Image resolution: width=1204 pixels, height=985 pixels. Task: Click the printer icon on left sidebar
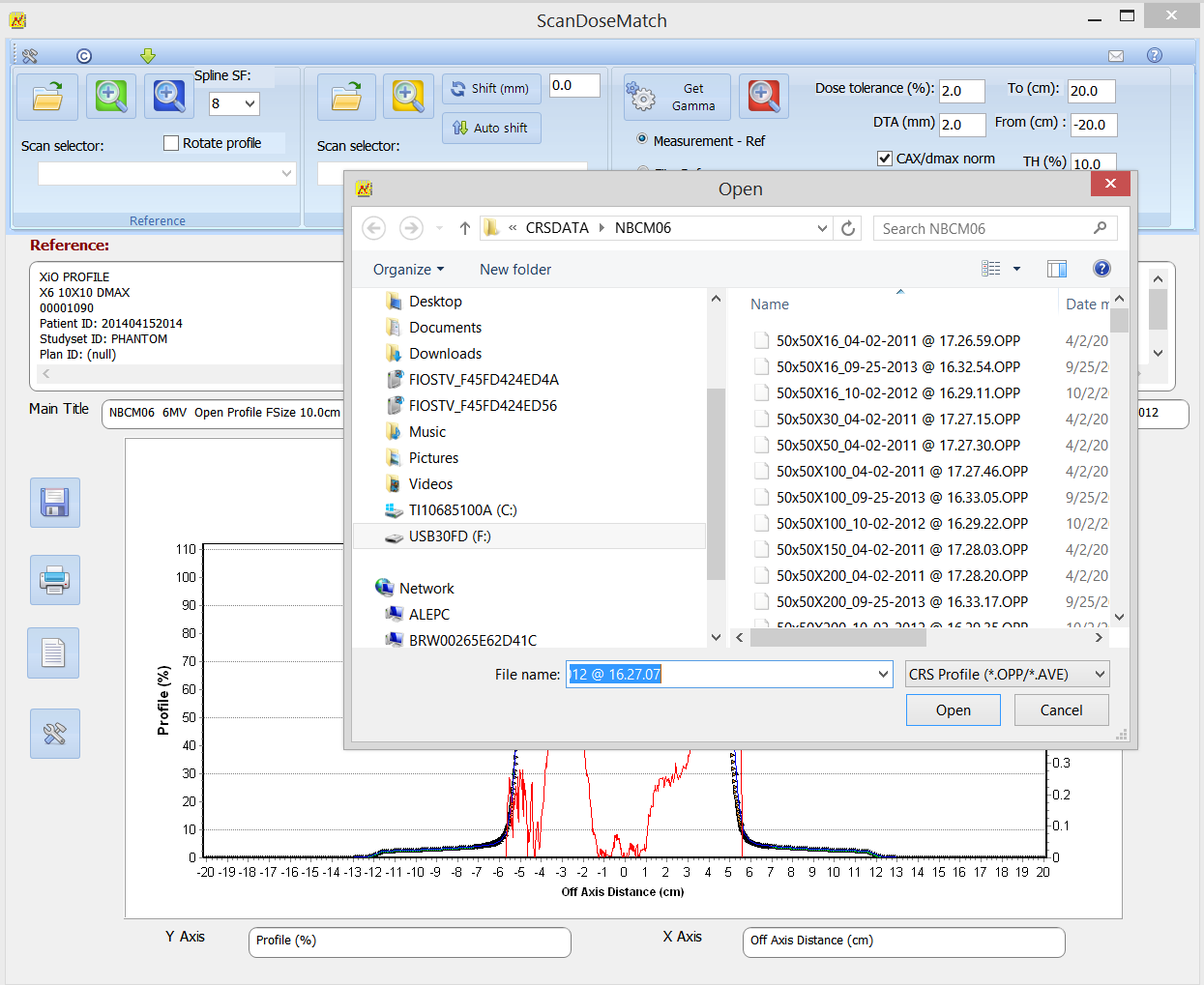click(x=54, y=580)
